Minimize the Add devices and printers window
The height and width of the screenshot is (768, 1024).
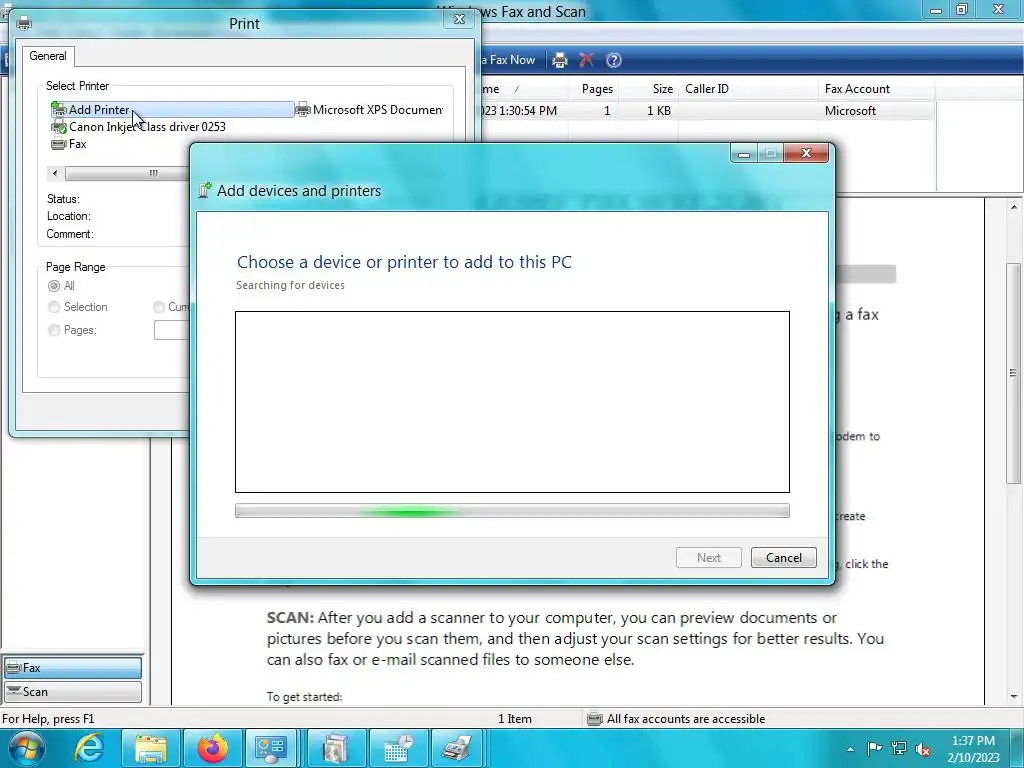743,153
